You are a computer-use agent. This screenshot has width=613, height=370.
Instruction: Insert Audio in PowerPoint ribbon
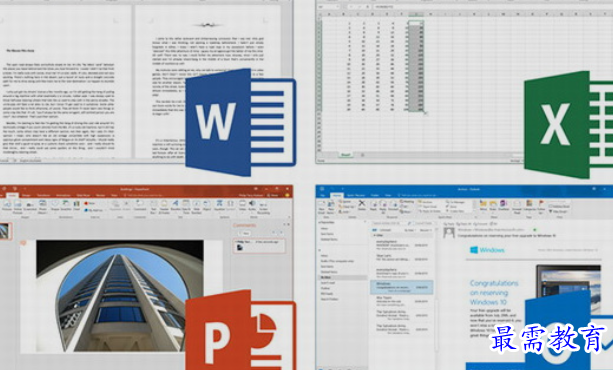click(252, 206)
